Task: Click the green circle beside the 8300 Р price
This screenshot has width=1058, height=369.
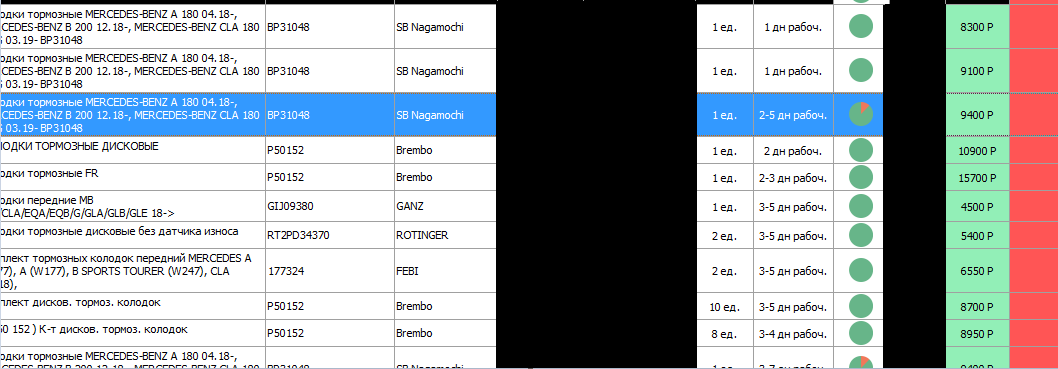Action: pyautogui.click(x=860, y=26)
